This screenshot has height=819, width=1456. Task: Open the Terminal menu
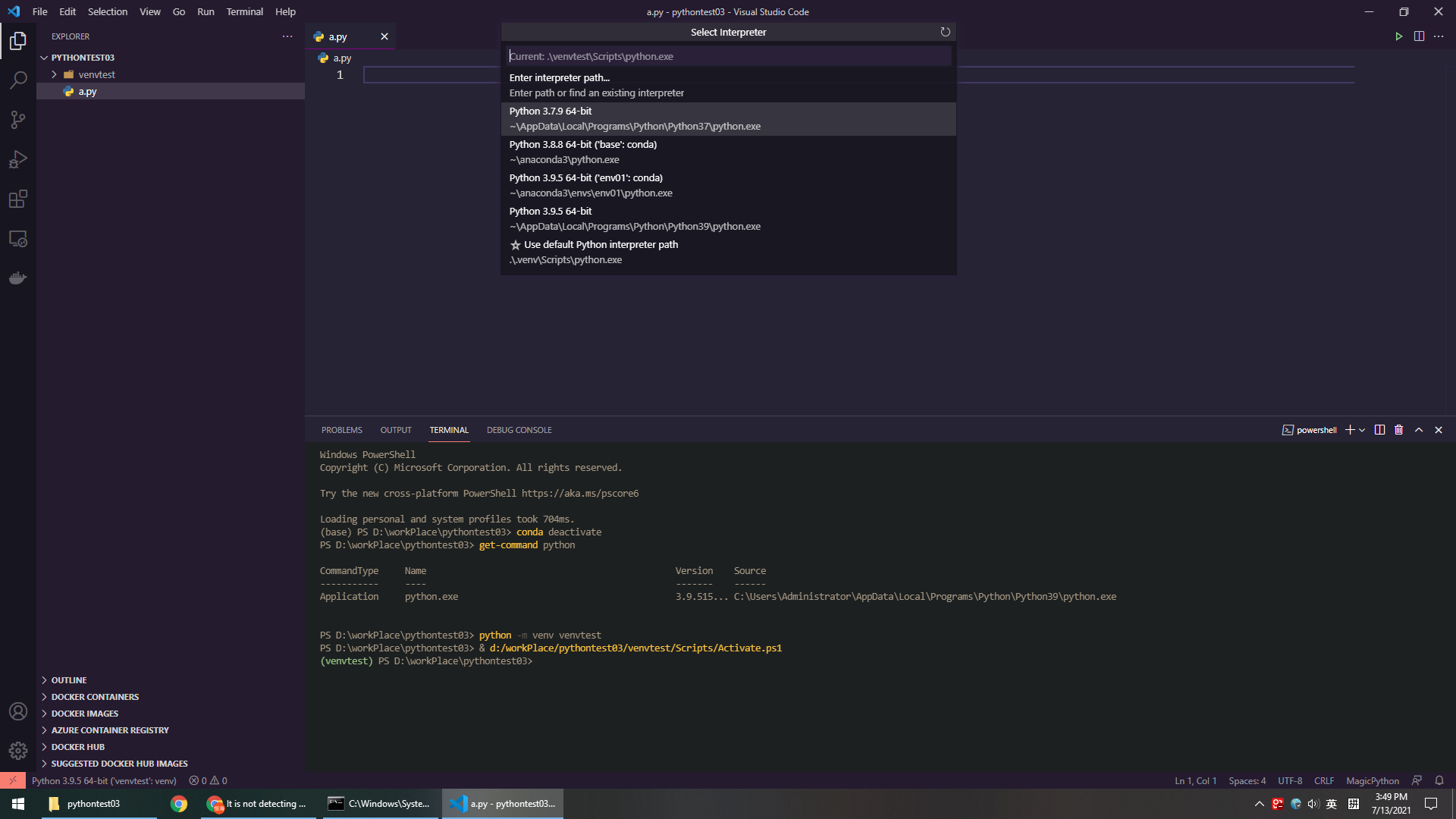[x=244, y=11]
